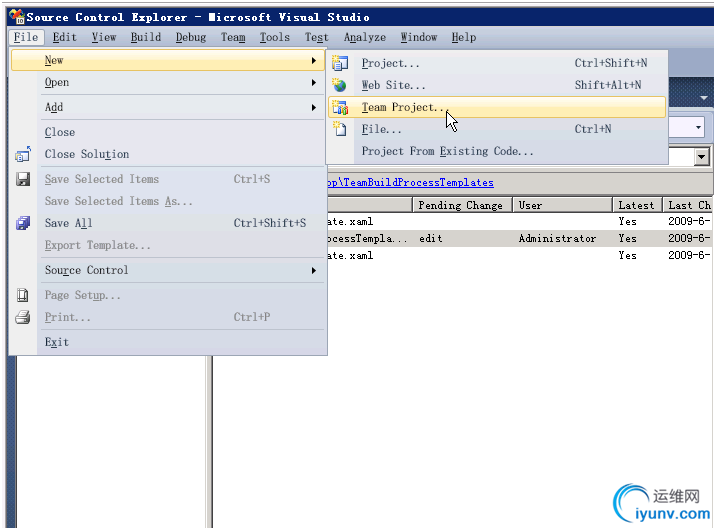Choose Save All menu entry
Screen dimensions: 716x530
(x=168, y=223)
